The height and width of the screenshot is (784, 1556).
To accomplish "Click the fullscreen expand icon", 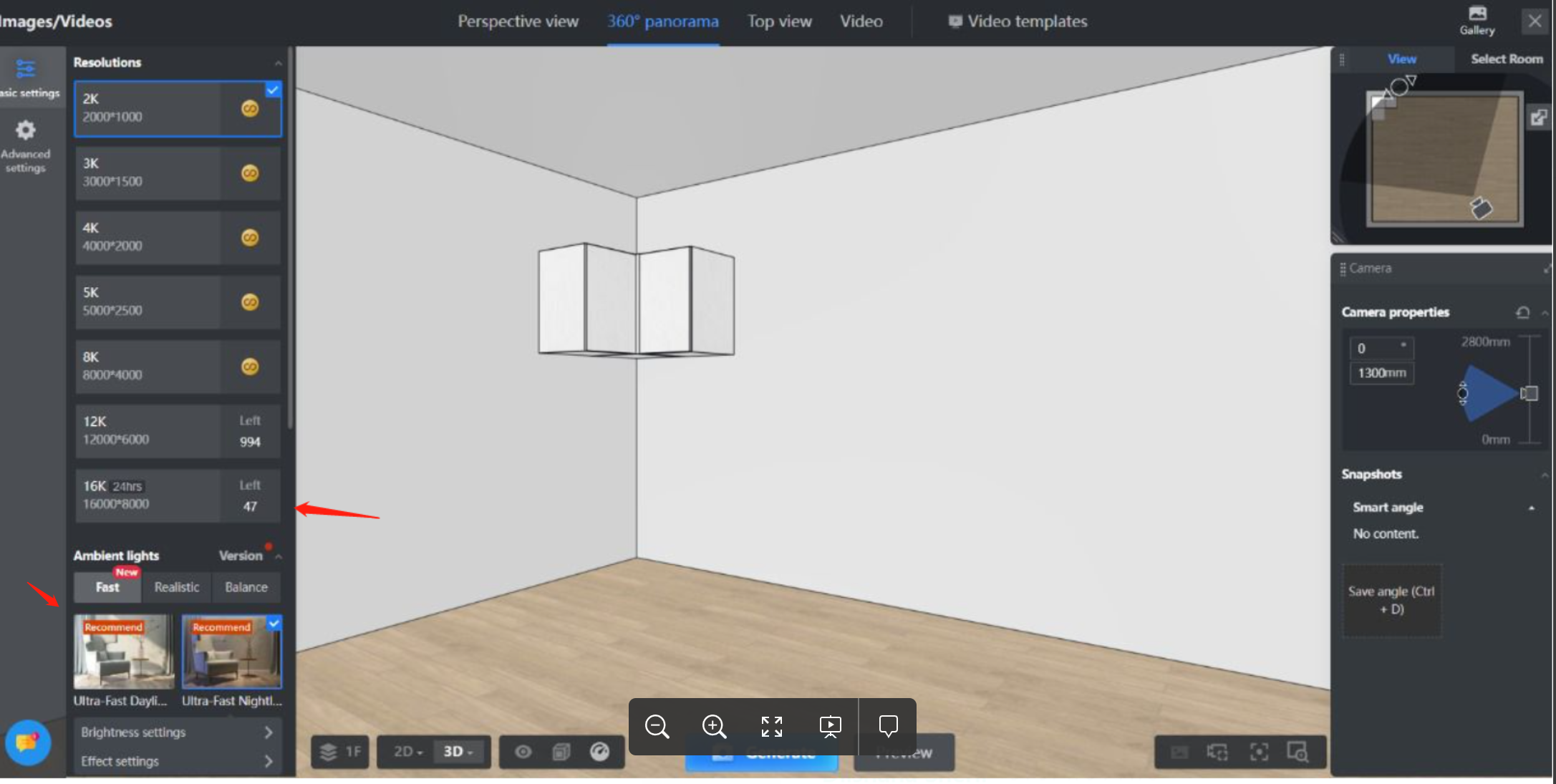I will tap(771, 727).
